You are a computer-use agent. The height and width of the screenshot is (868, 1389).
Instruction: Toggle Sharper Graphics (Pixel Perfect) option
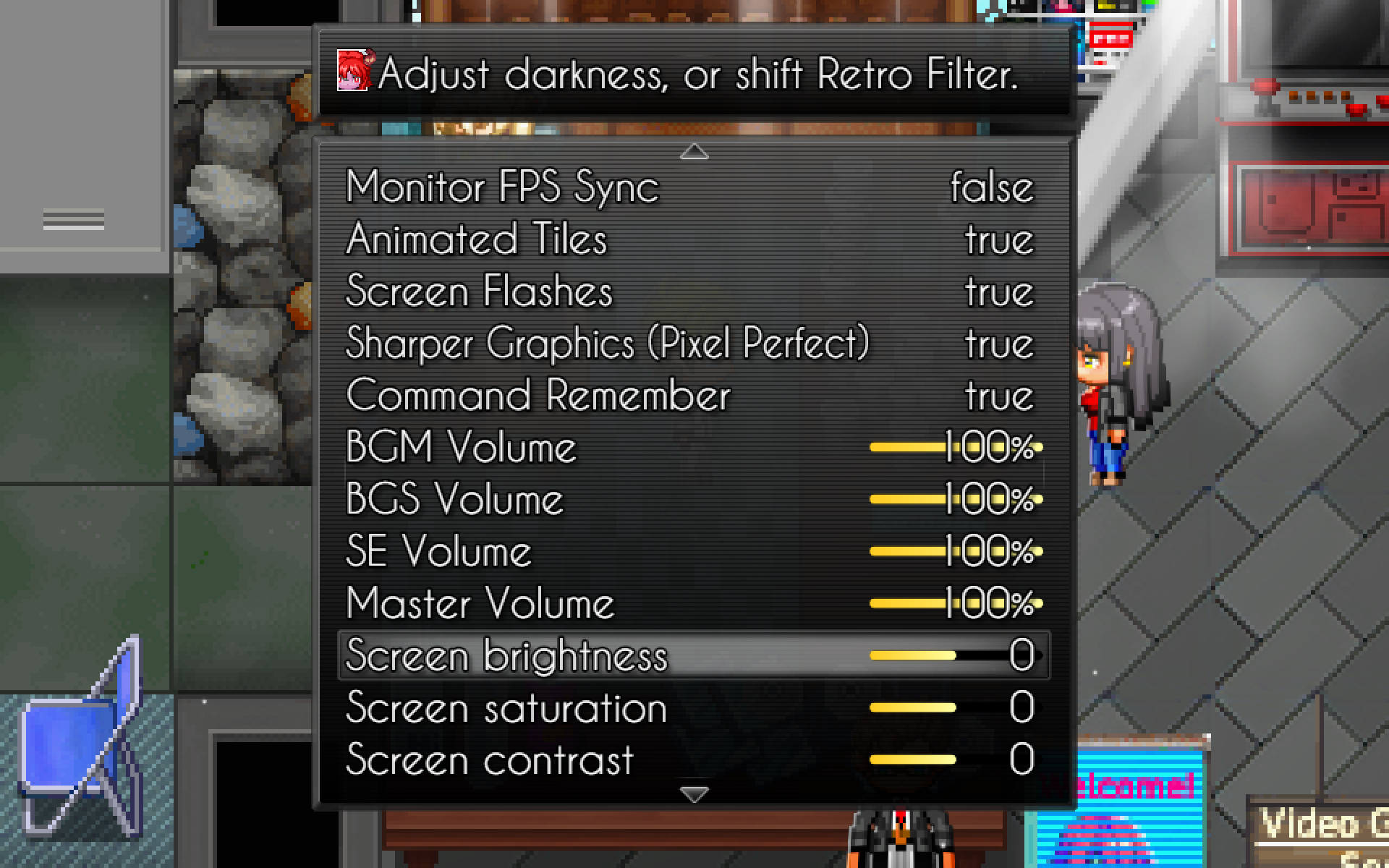click(x=694, y=343)
